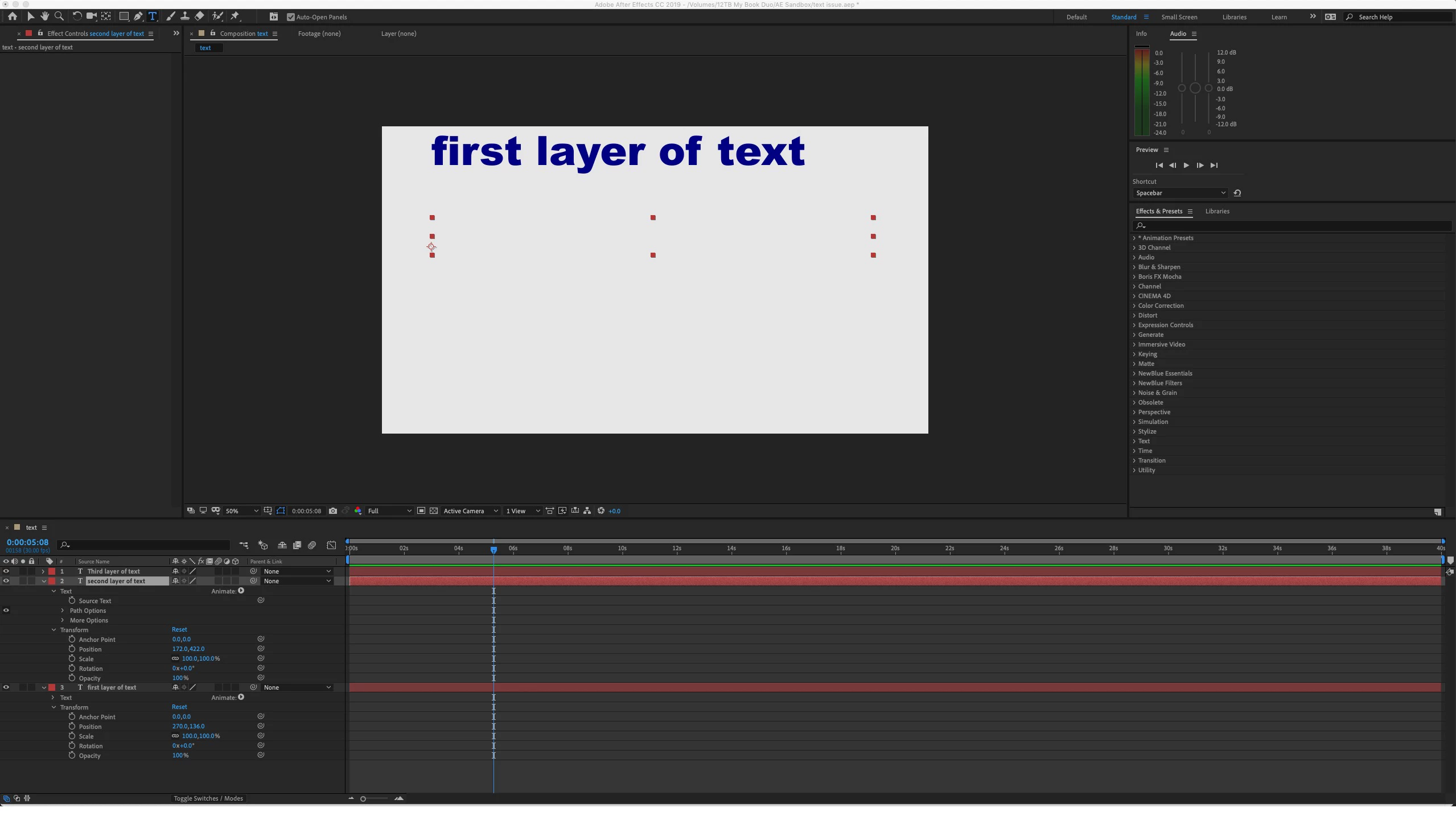Click the timeline zoom slider handle
The height and width of the screenshot is (816, 1456).
(363, 799)
